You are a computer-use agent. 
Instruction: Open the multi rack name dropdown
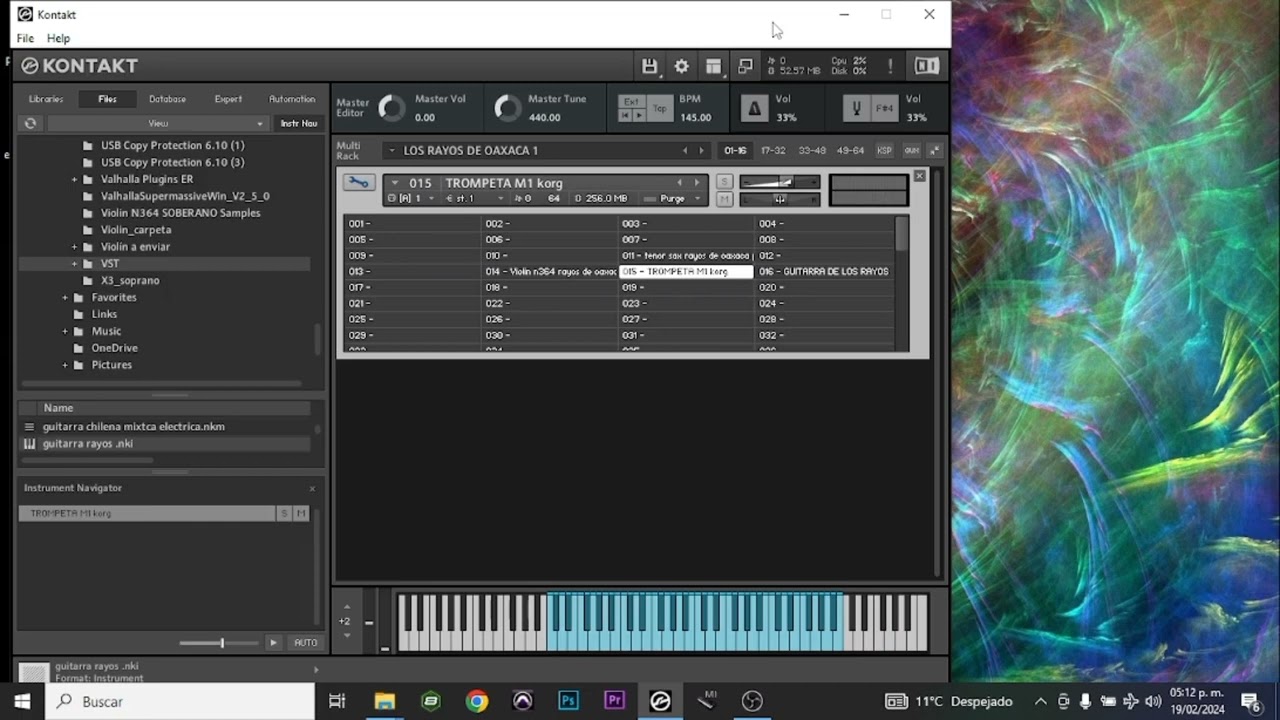coord(390,151)
